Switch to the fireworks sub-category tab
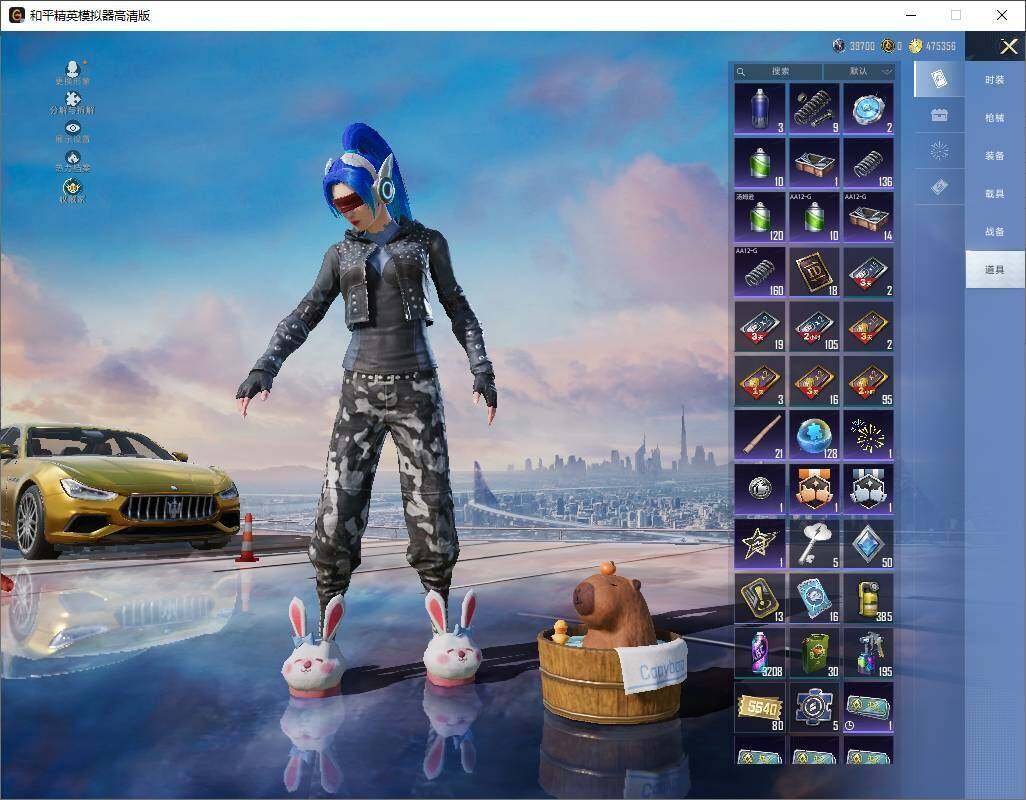1026x800 pixels. point(939,151)
